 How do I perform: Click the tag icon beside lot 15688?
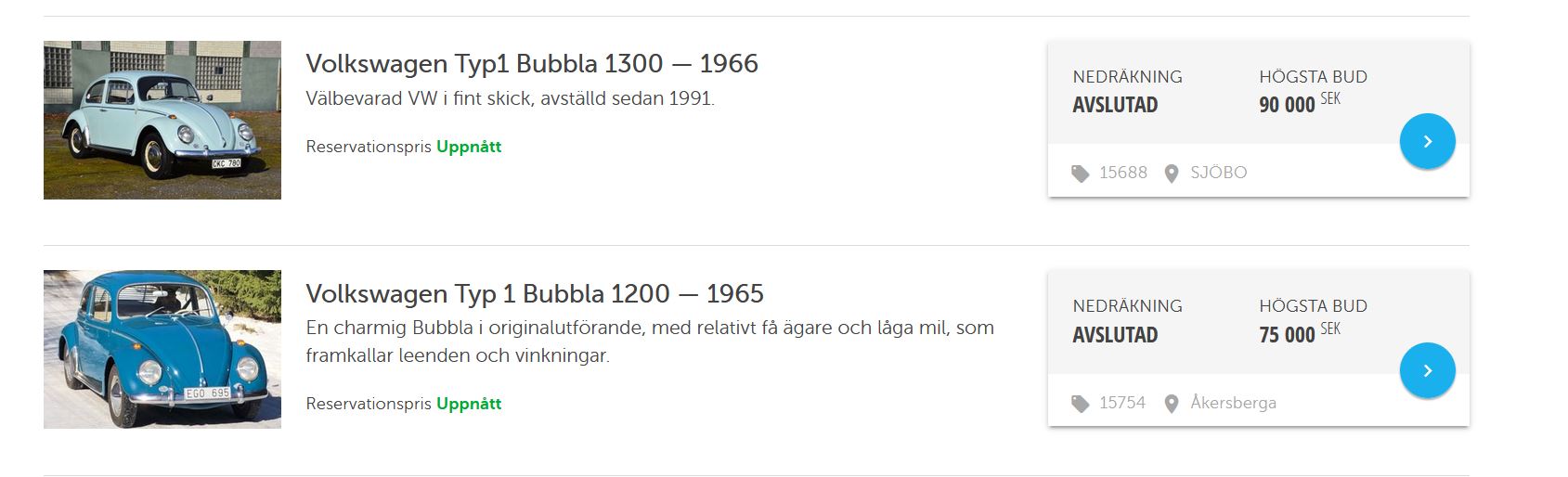coord(1080,174)
